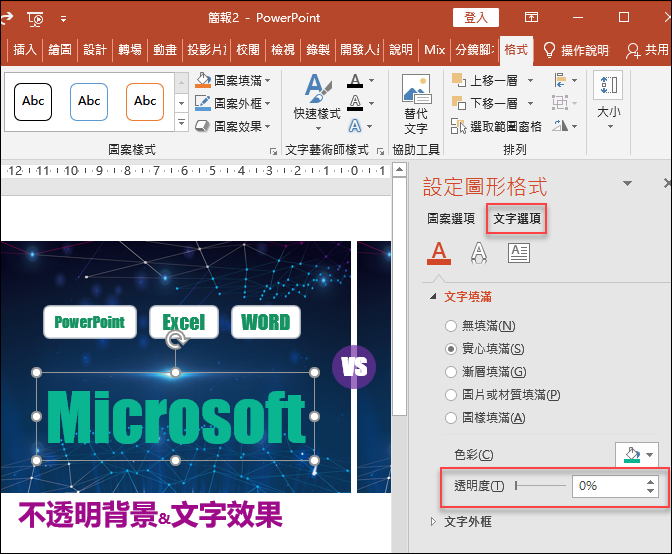The height and width of the screenshot is (554, 672).
Task: Click 操作說明 tell-me lightbulb search
Action: tap(576, 51)
